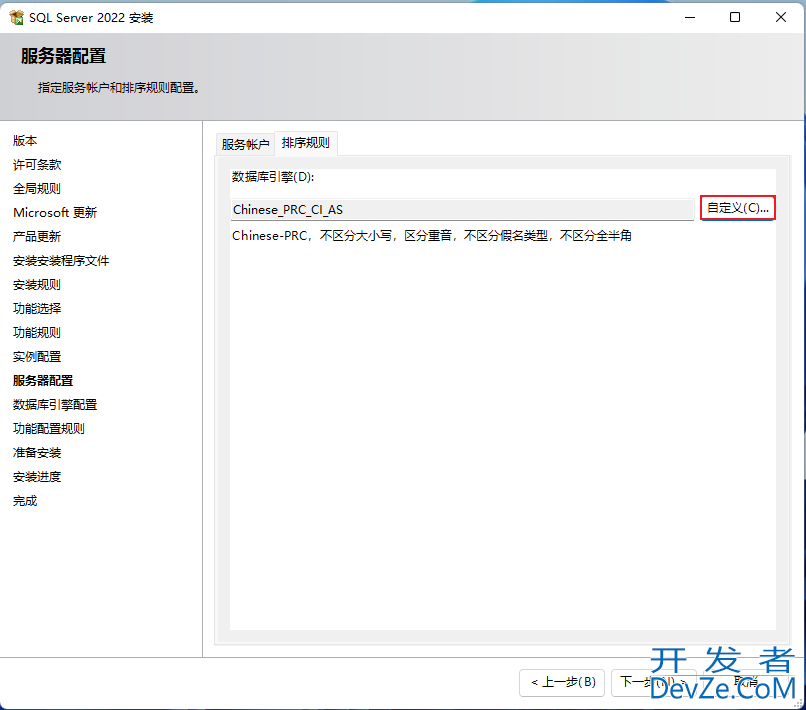Select 产品更新 in the step list

37,236
